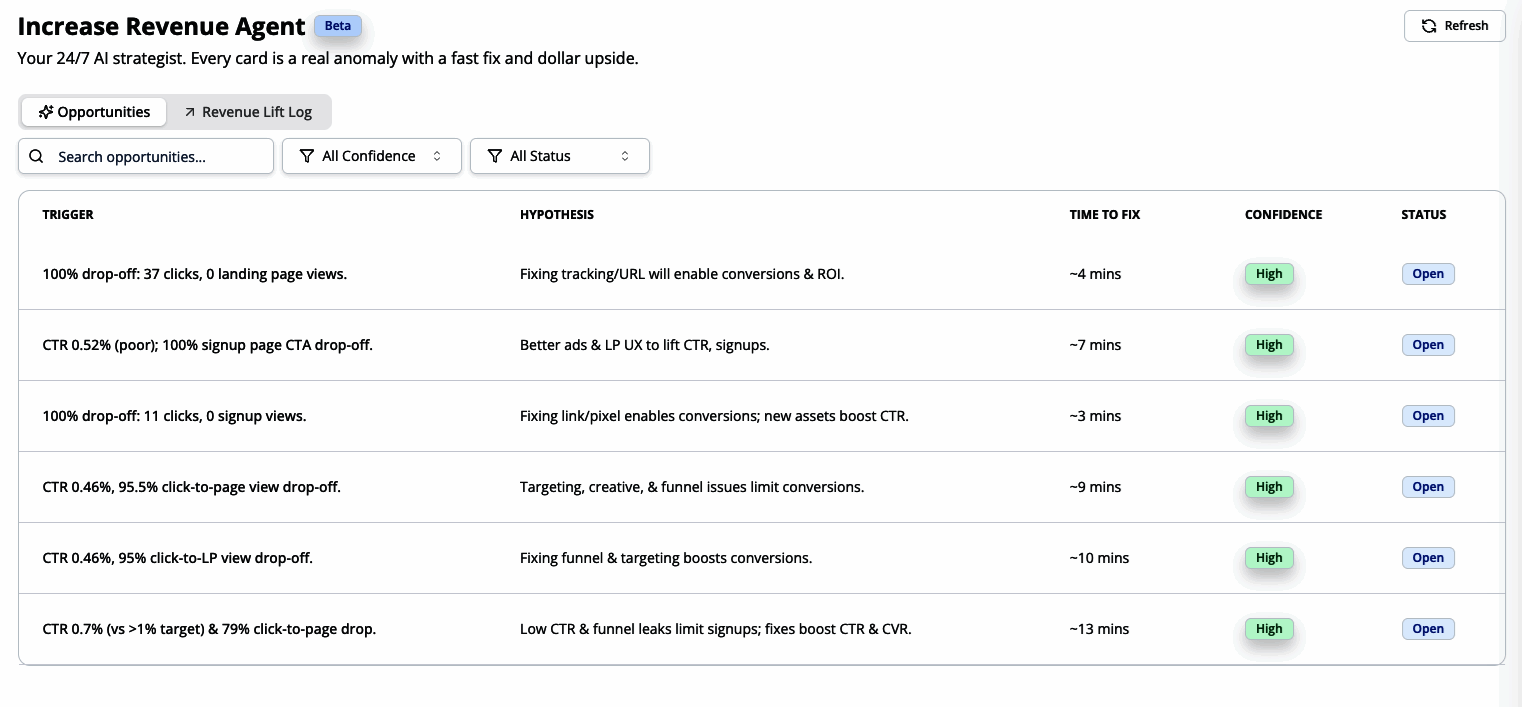The image size is (1522, 707).
Task: Click High confidence badge for ~3 mins row
Action: tap(1268, 416)
